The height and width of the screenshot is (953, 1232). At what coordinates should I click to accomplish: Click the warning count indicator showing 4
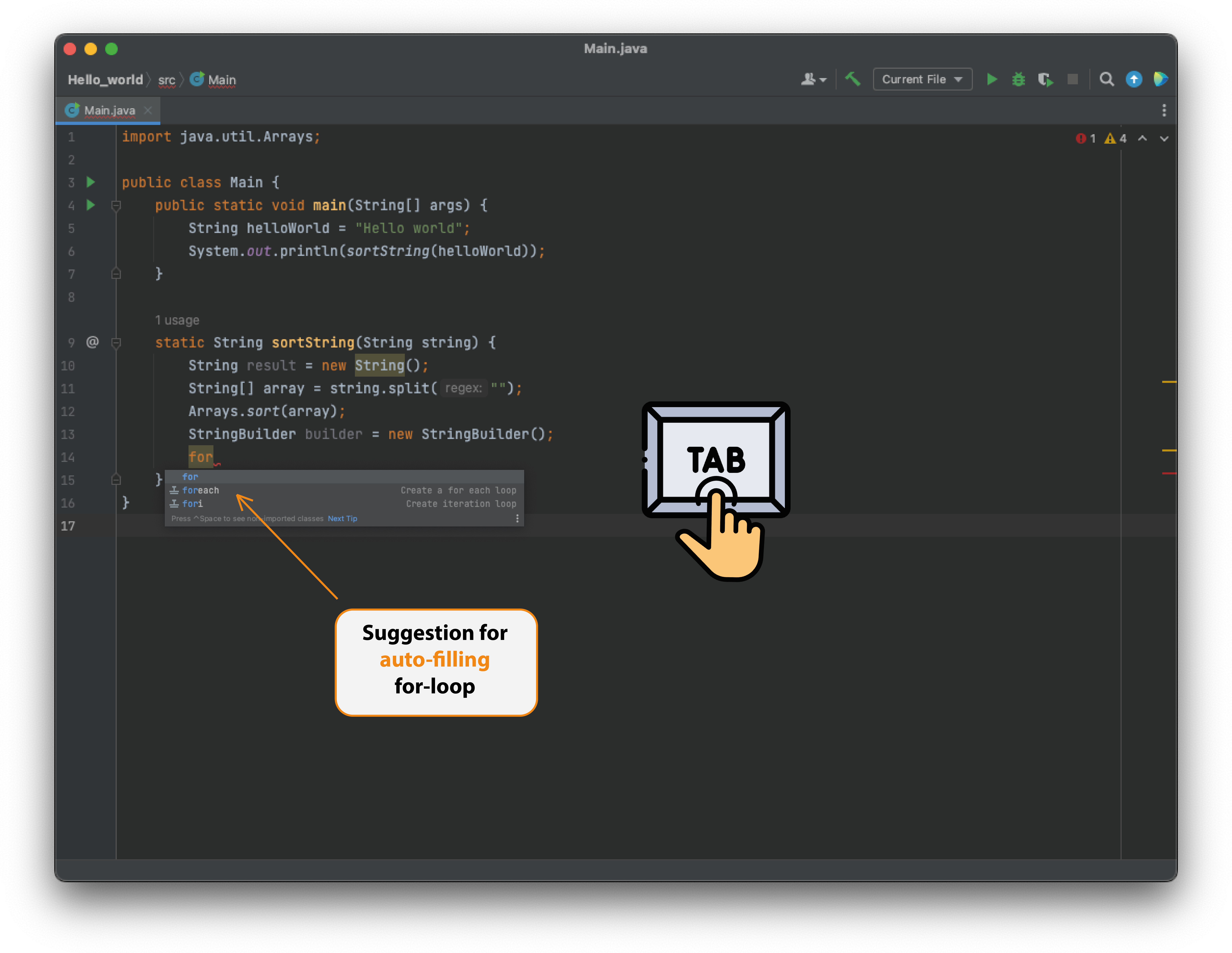pos(1115,139)
